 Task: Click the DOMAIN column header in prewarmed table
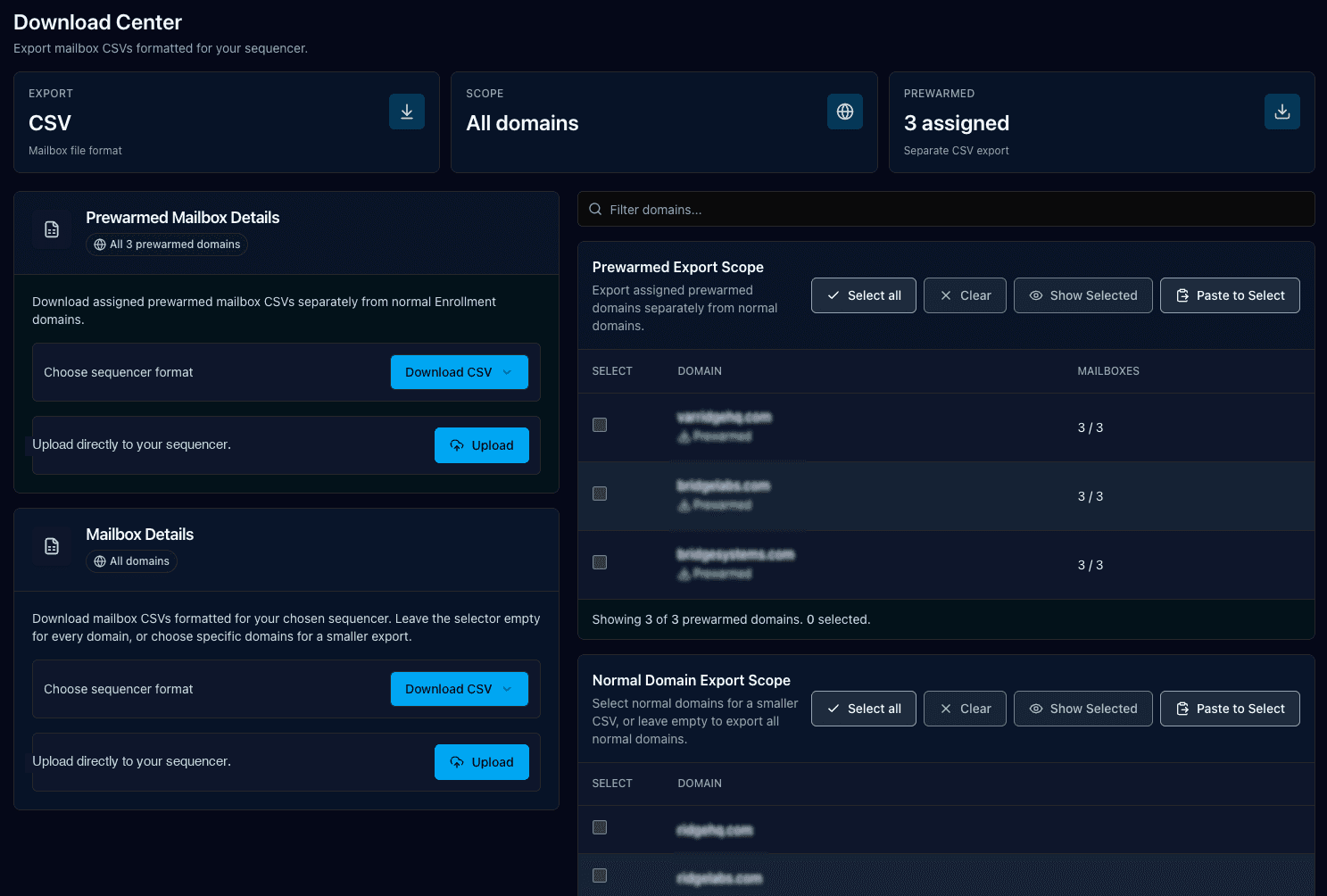pyautogui.click(x=700, y=371)
